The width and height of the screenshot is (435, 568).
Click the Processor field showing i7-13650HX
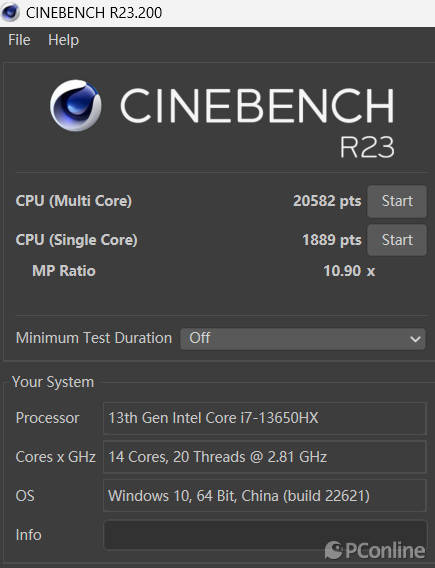point(265,418)
